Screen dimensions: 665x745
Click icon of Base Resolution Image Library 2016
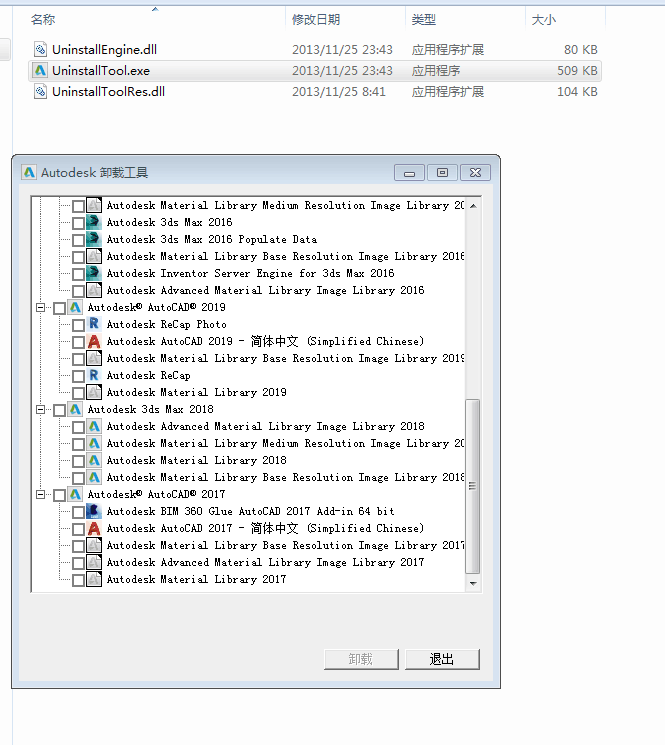click(94, 257)
